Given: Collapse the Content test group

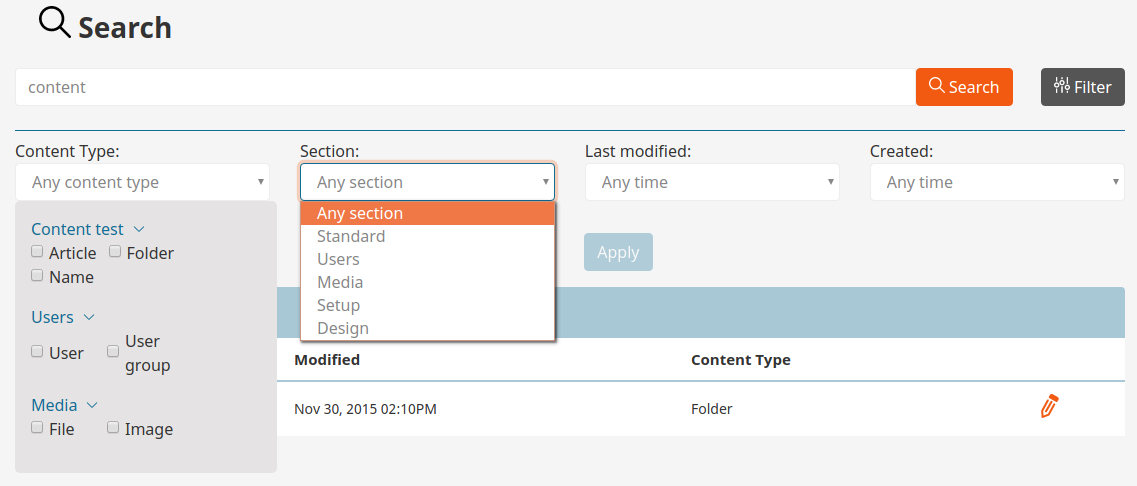Looking at the screenshot, I should 139,229.
